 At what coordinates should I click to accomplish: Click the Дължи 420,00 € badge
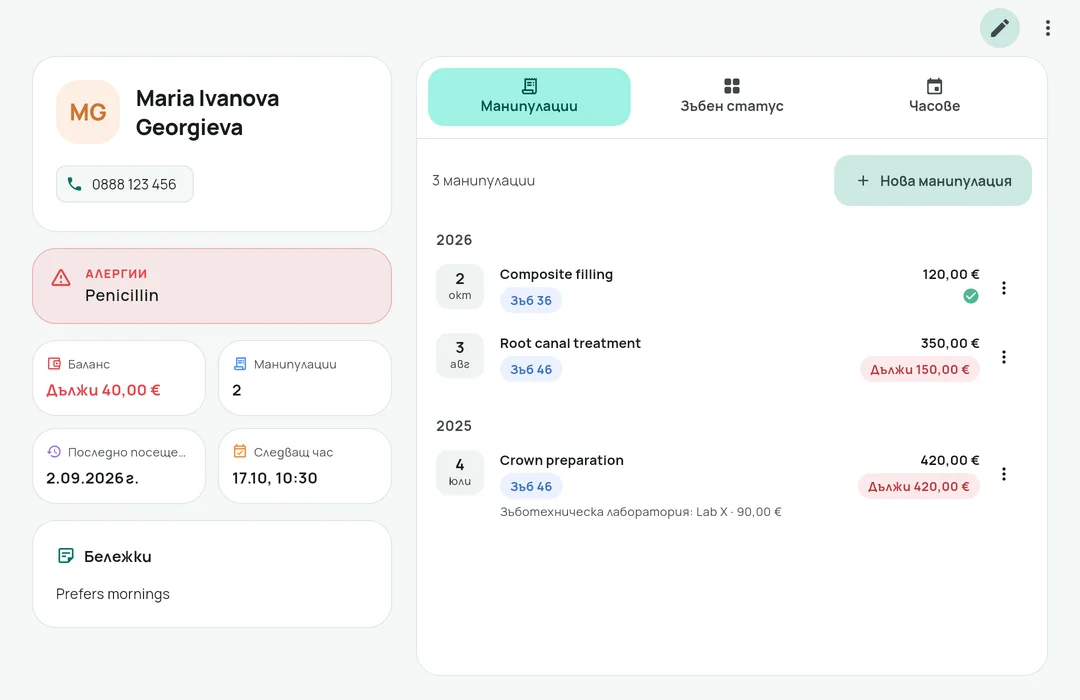pyautogui.click(x=918, y=486)
